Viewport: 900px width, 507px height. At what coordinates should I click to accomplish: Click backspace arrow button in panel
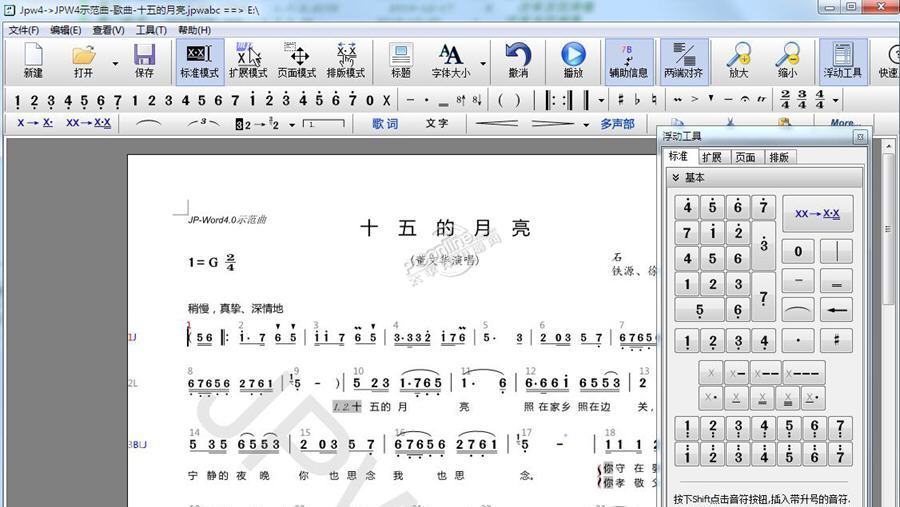(836, 310)
